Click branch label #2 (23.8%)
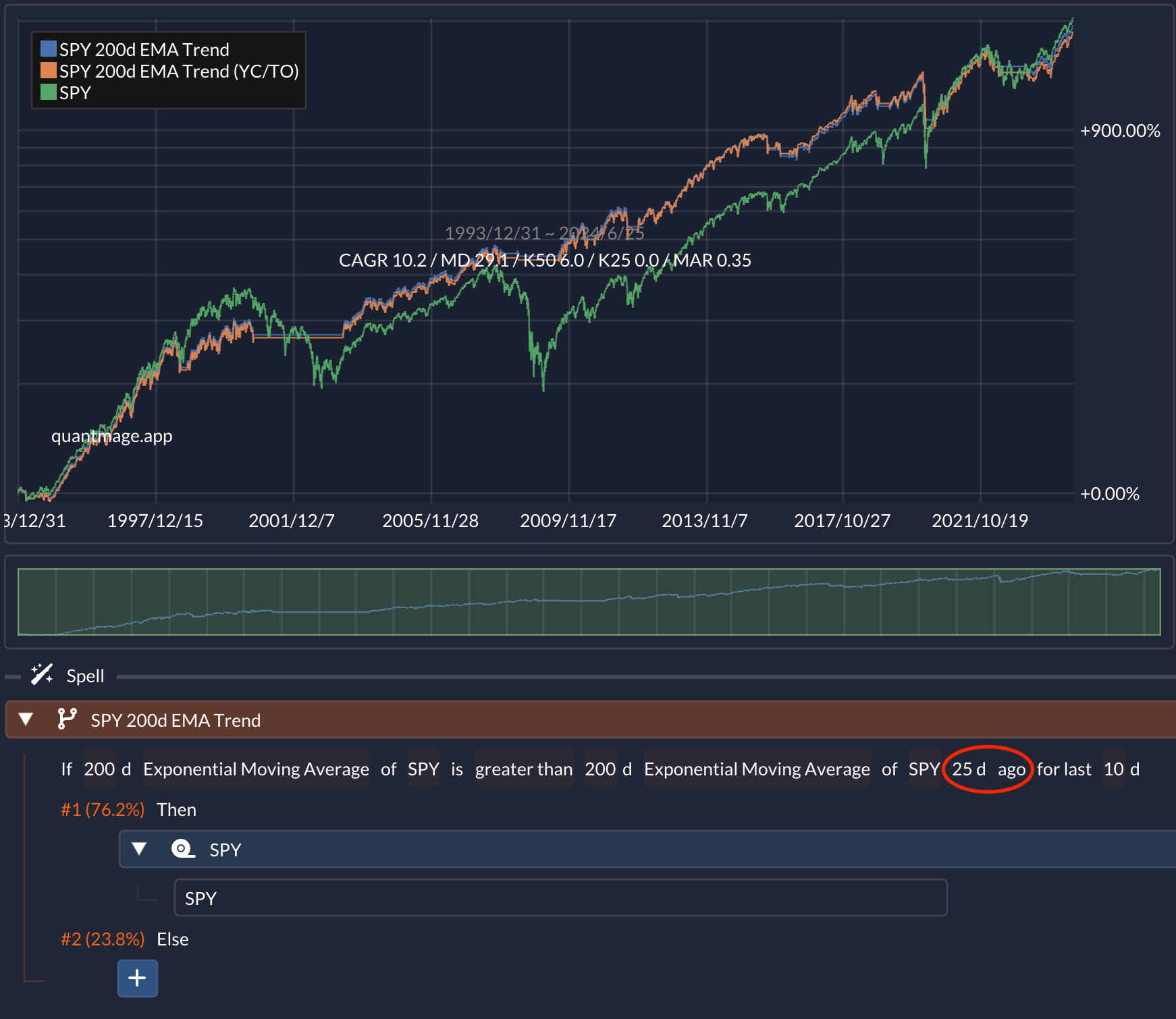1176x1019 pixels. (103, 939)
